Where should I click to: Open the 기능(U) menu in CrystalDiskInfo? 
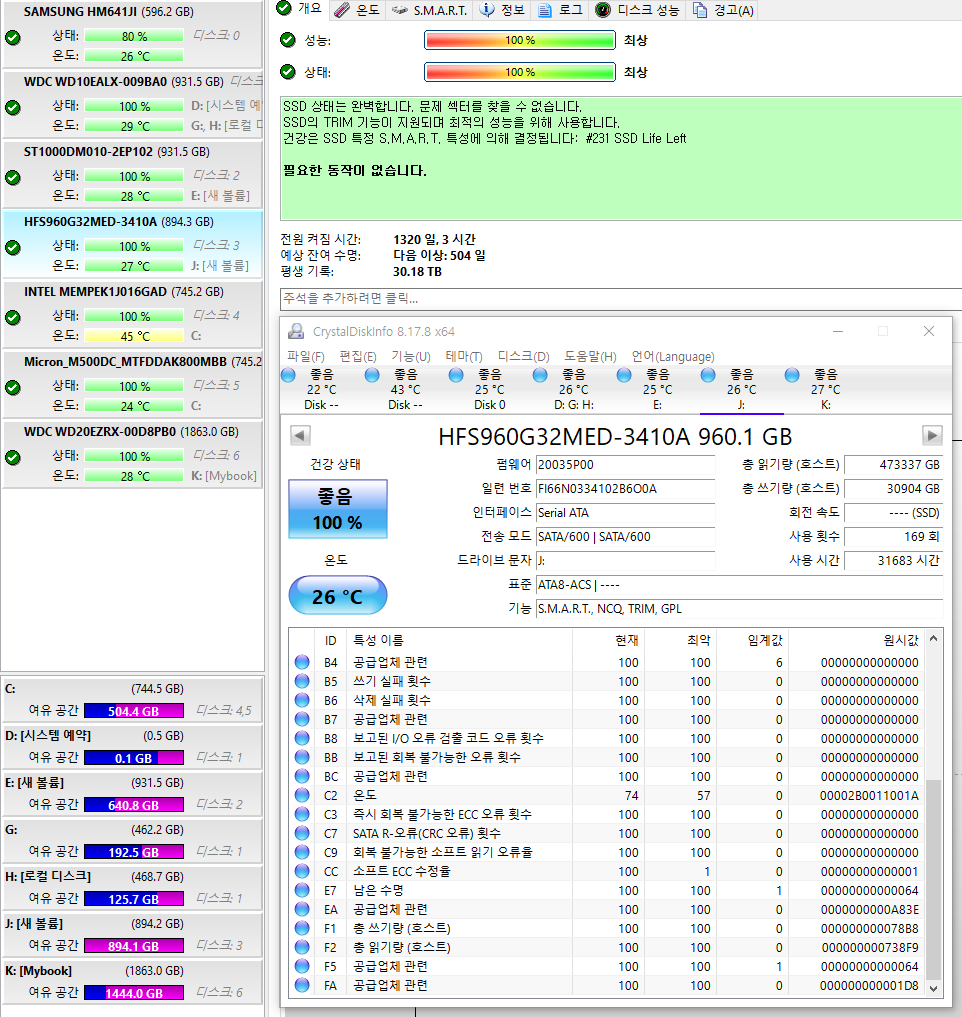[x=411, y=357]
